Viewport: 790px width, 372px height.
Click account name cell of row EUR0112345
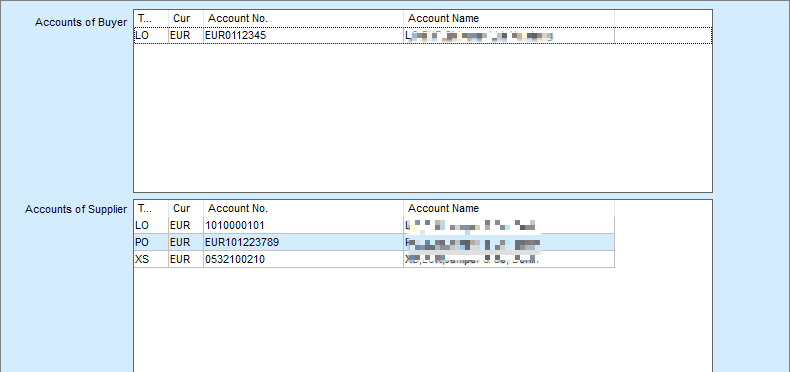pyautogui.click(x=509, y=36)
